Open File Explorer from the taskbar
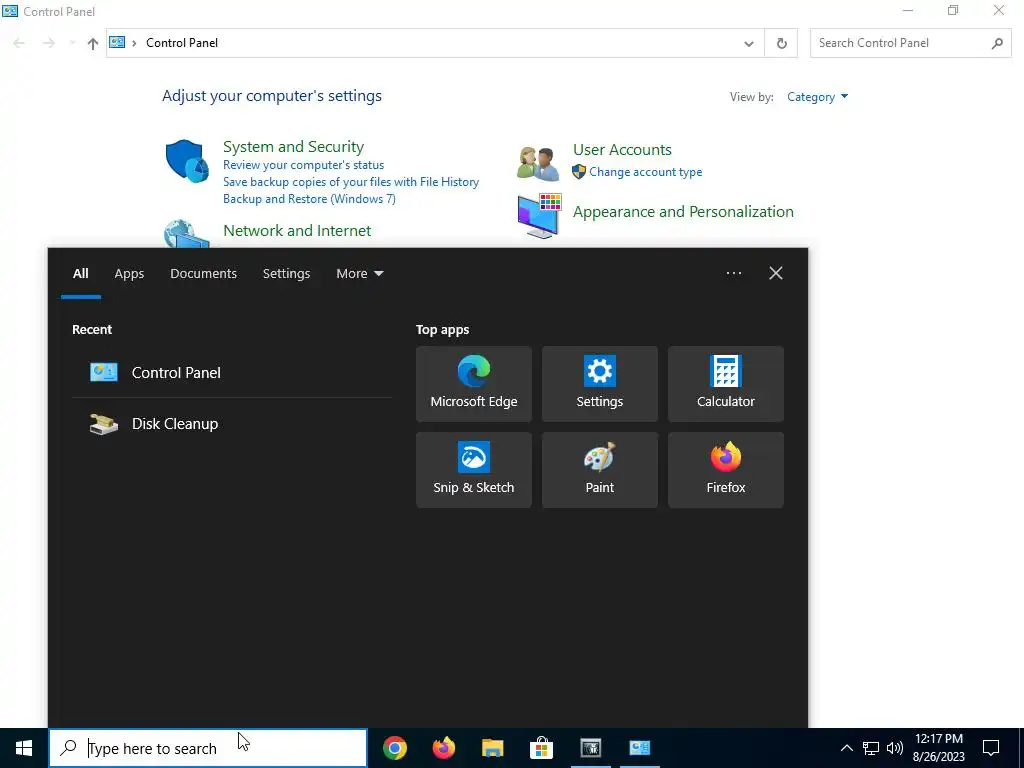 click(x=492, y=748)
